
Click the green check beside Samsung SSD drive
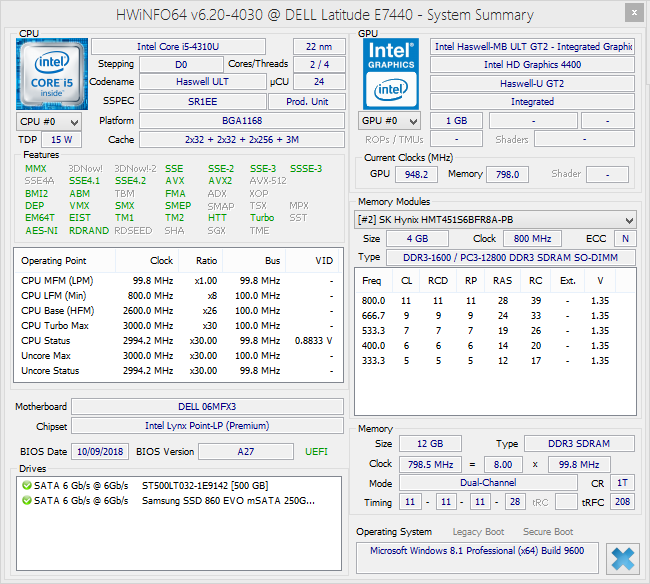[x=26, y=500]
